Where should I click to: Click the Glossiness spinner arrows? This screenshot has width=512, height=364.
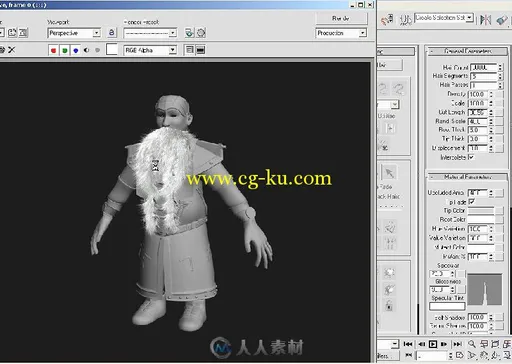(452, 290)
